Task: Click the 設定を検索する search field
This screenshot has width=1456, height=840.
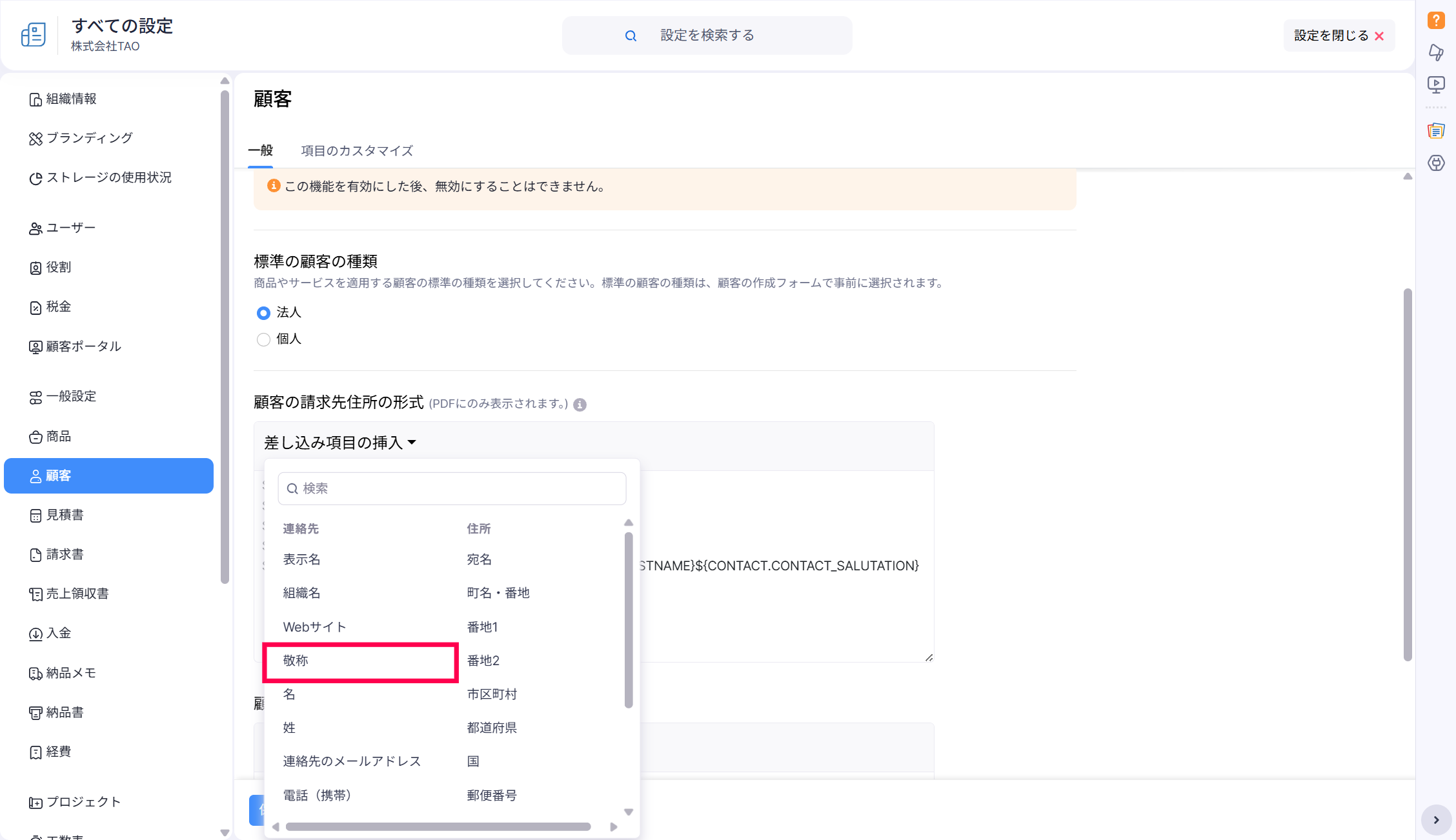Action: click(707, 35)
